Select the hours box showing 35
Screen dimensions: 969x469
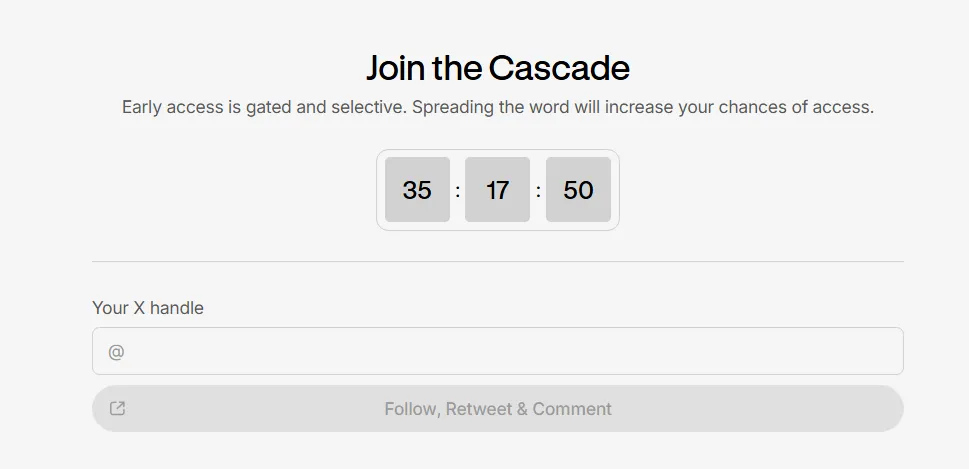(x=417, y=190)
